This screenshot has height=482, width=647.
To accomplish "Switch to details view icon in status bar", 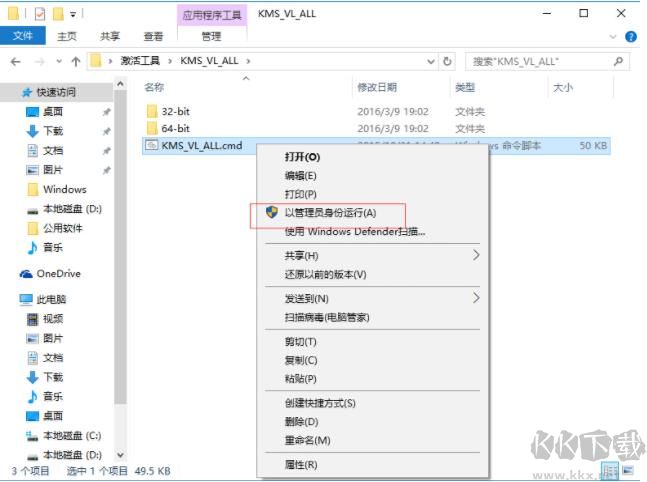I will pyautogui.click(x=610, y=470).
